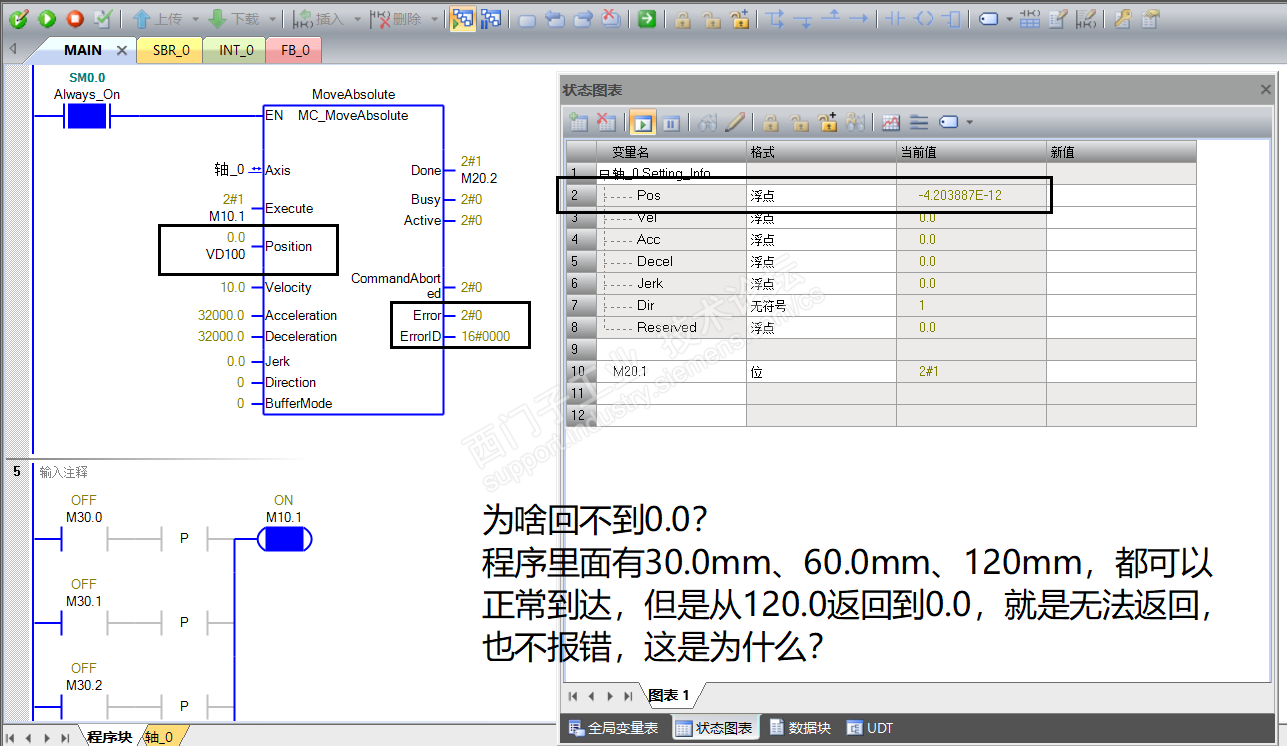Click the 插入 insert button
Image resolution: width=1287 pixels, height=746 pixels.
click(x=318, y=18)
